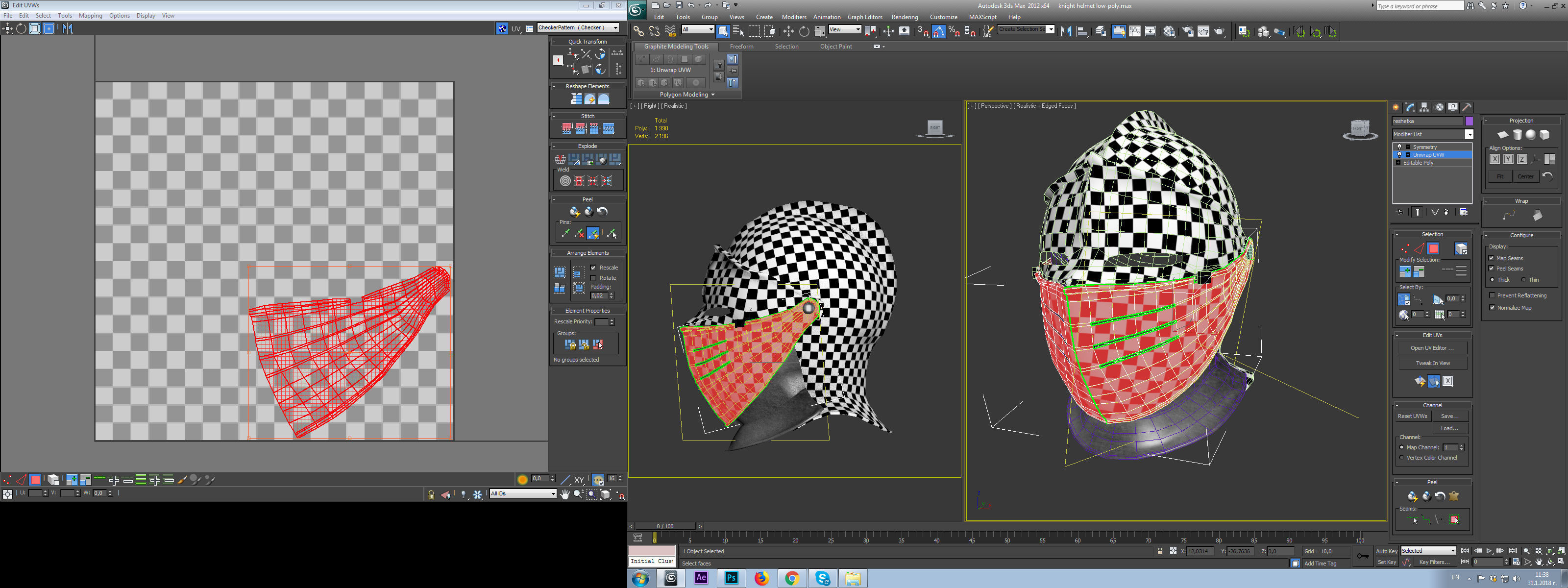The image size is (1568, 588).
Task: Enable Prevent Reflattening checkbox
Action: 1492,295
